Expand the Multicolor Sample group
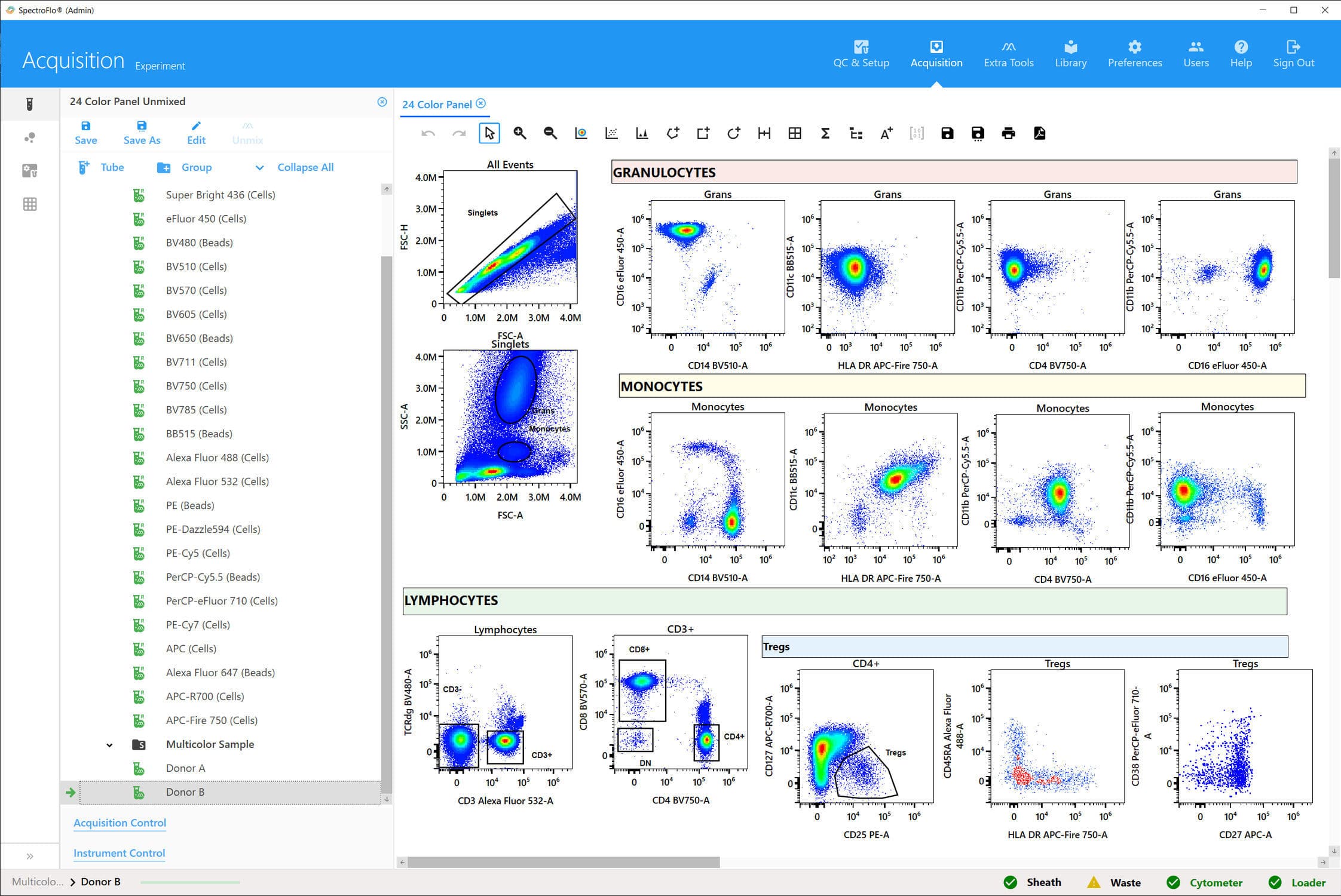Image resolution: width=1341 pixels, height=896 pixels. [109, 744]
